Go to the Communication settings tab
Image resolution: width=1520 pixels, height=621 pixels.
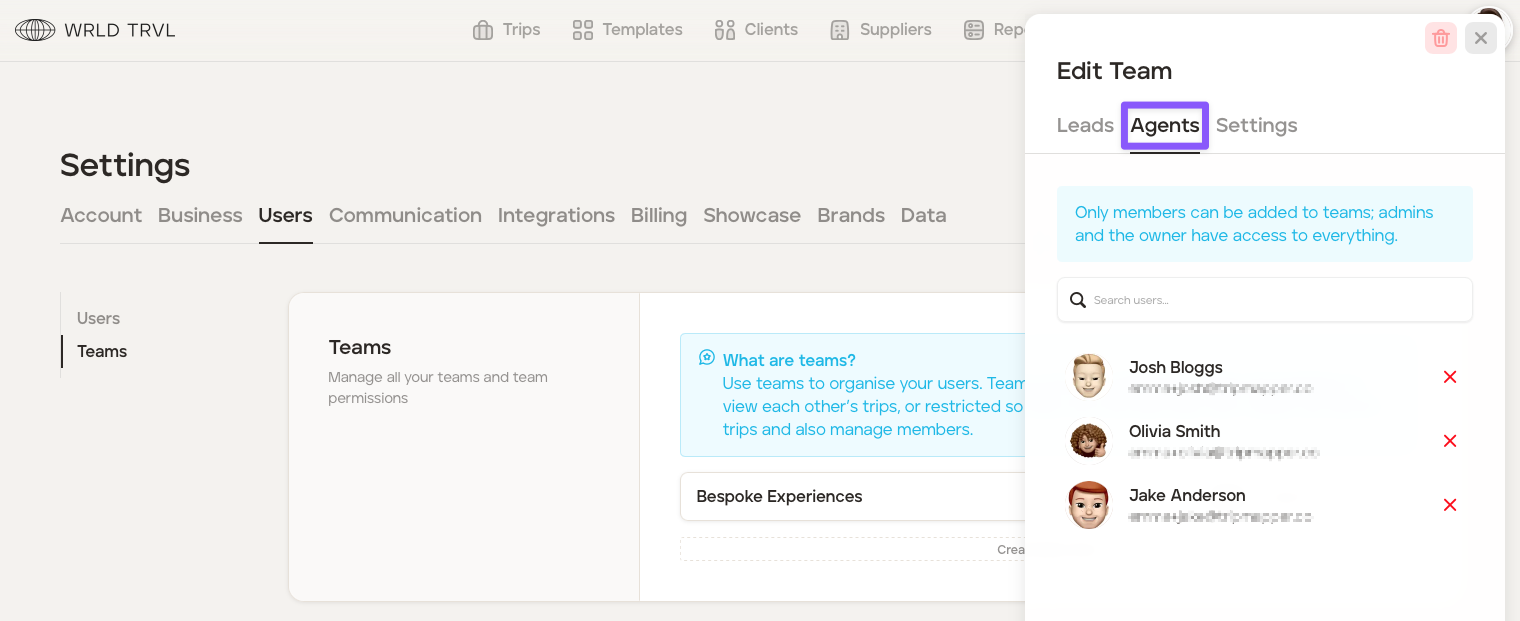pyautogui.click(x=405, y=215)
